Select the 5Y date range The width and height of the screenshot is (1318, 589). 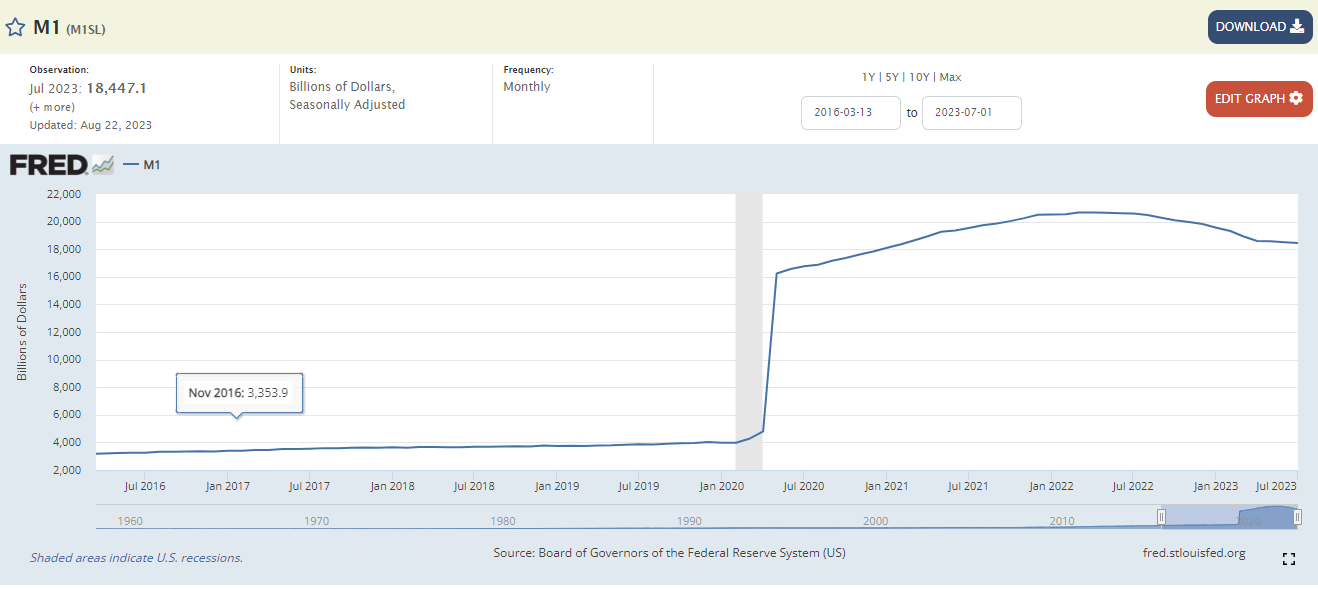click(x=892, y=77)
